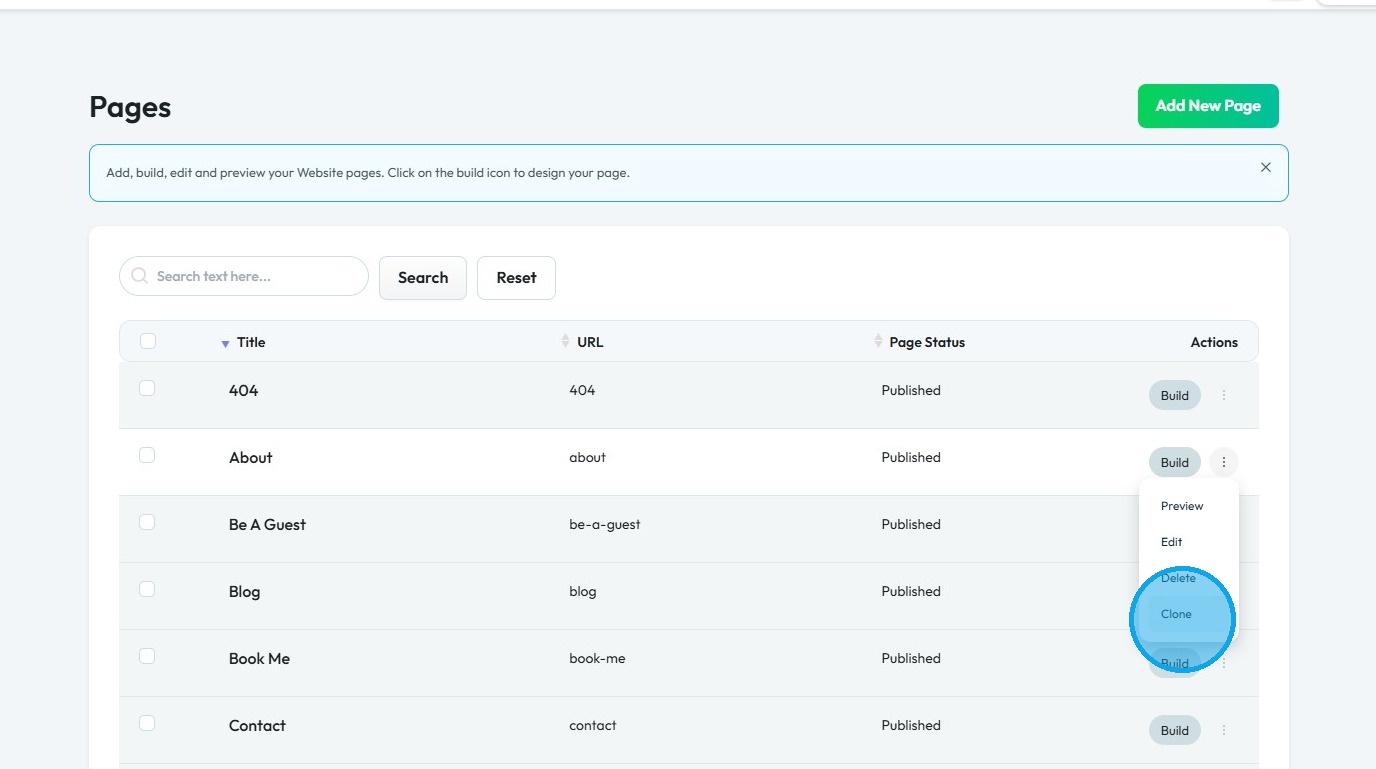Click Delete in the actions menu
The image size is (1376, 769).
tap(1178, 578)
